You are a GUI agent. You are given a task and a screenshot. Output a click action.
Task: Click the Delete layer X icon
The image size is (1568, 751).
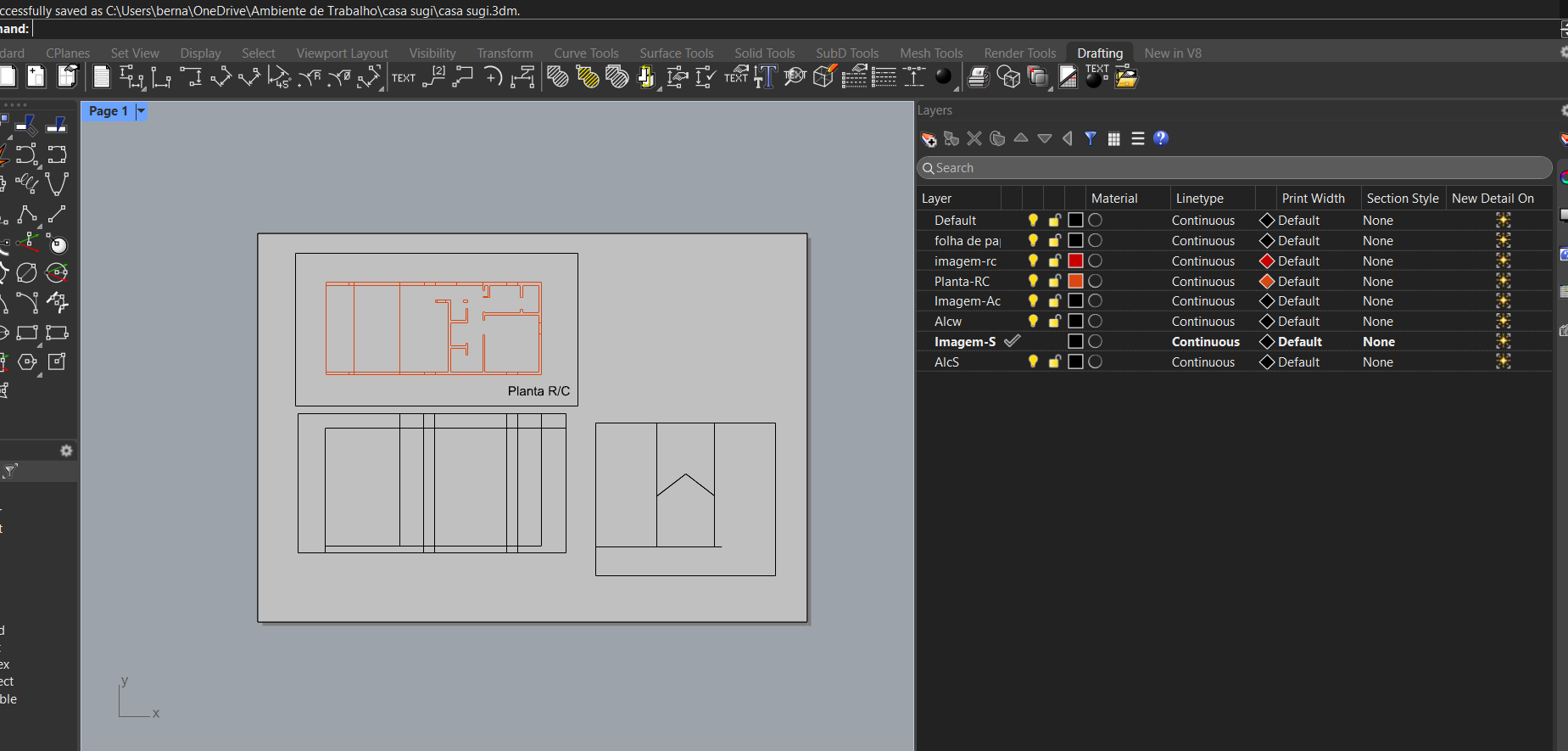(x=974, y=138)
